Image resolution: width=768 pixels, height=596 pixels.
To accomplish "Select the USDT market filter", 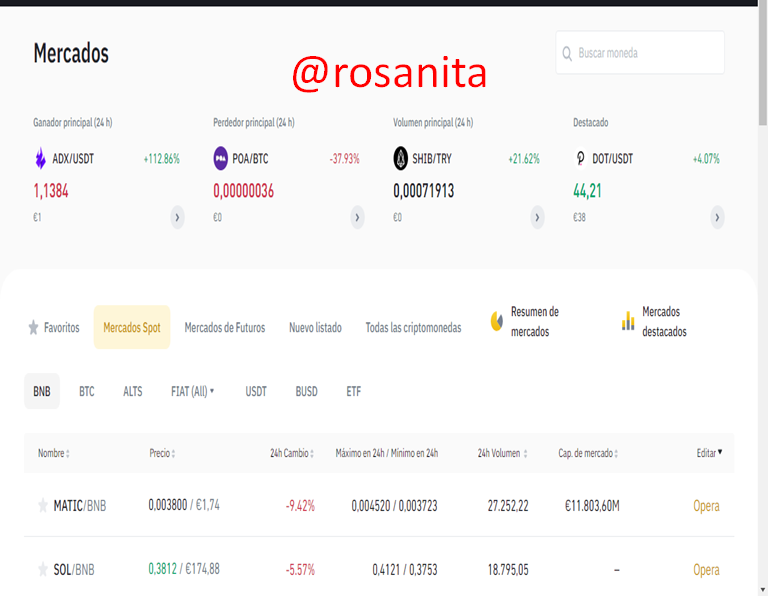I will tap(256, 391).
